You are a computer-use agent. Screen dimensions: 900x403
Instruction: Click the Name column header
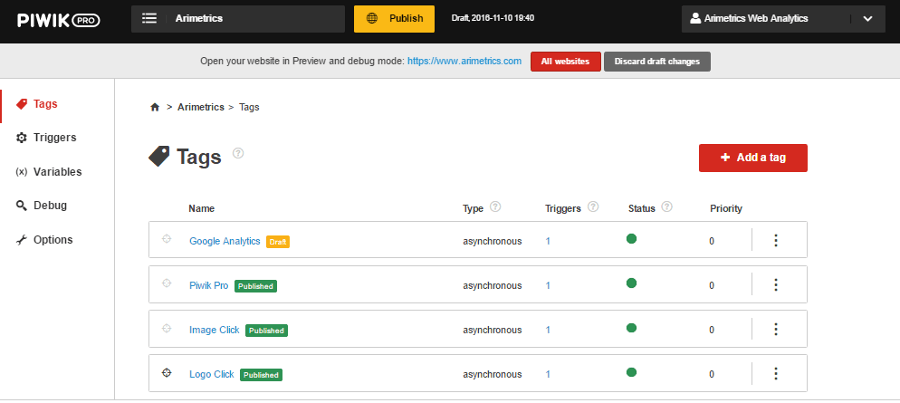(201, 208)
